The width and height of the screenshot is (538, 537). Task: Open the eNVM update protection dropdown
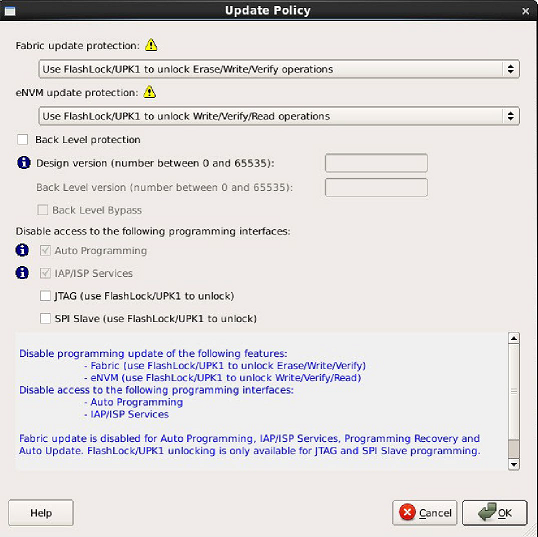coord(279,116)
